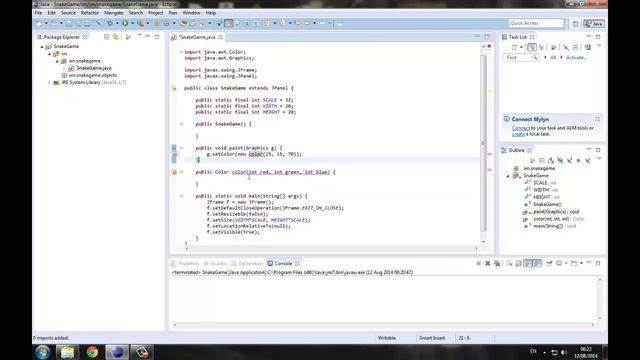Click the All working set filter
Viewport: 640px width, 360px height.
point(553,58)
